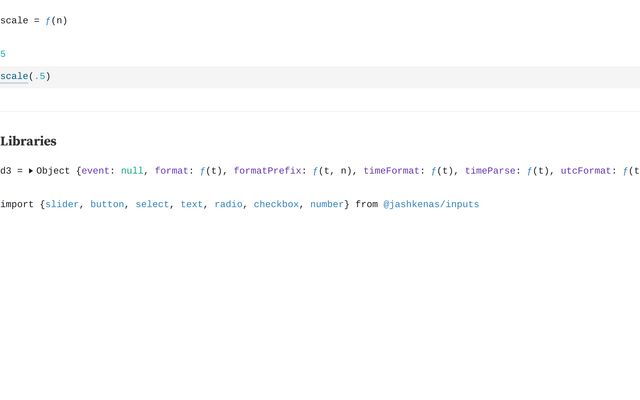
Task: Click the button import name
Action: point(107,204)
